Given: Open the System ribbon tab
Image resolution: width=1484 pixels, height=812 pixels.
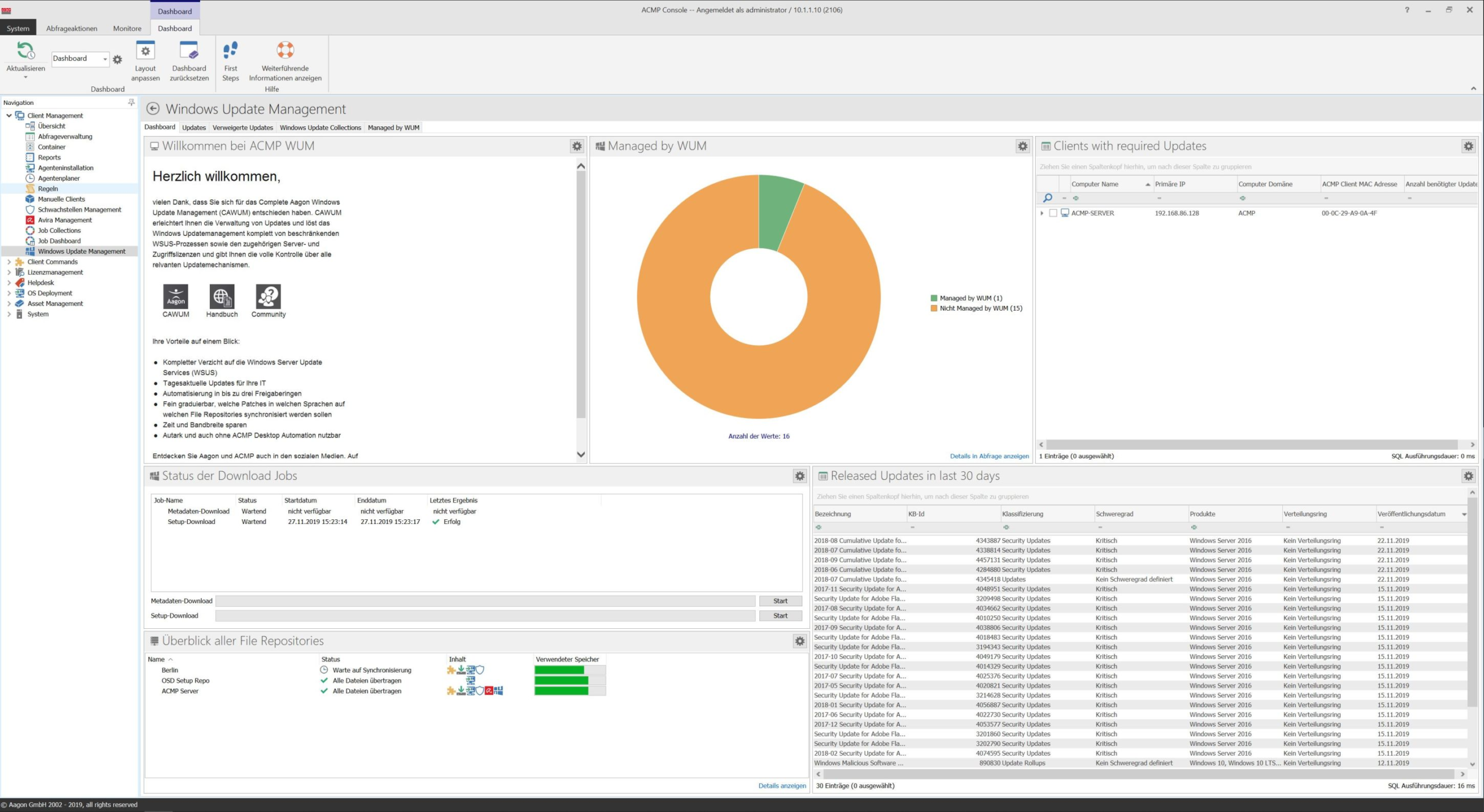Looking at the screenshot, I should (18, 28).
